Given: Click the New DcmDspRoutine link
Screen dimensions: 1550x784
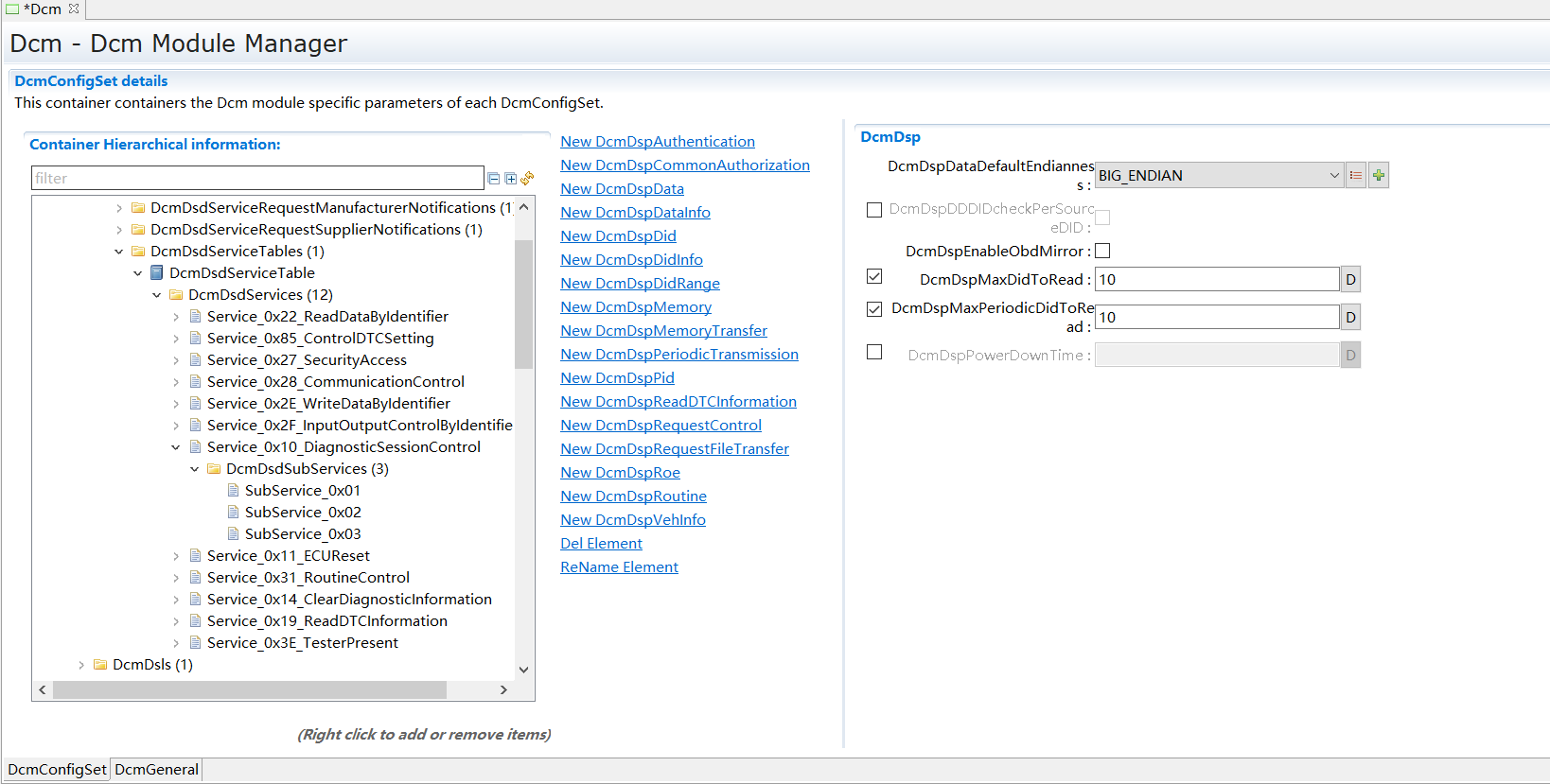Looking at the screenshot, I should (633, 496).
